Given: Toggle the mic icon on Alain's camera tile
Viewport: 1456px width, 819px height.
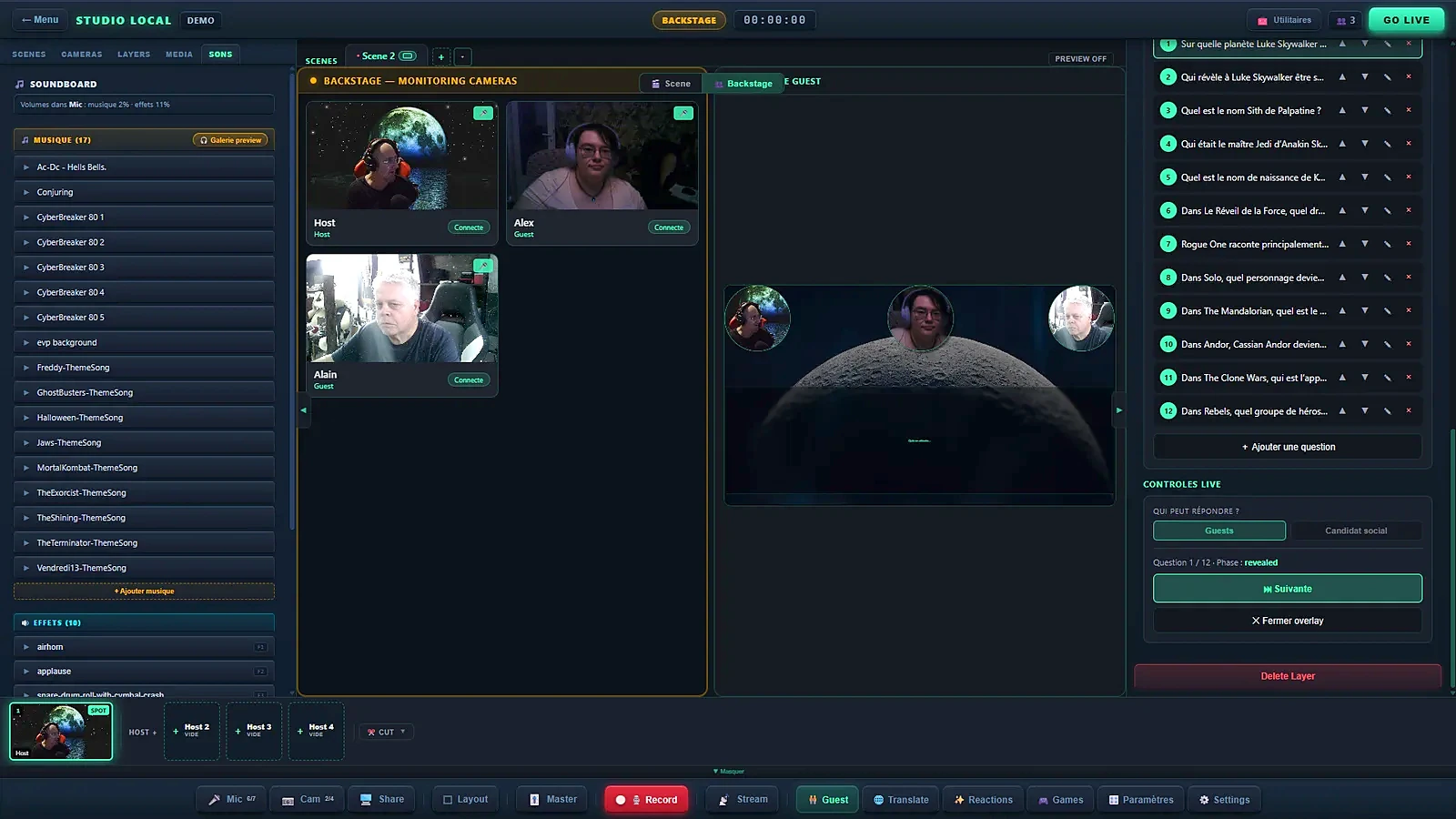Looking at the screenshot, I should coord(483,266).
